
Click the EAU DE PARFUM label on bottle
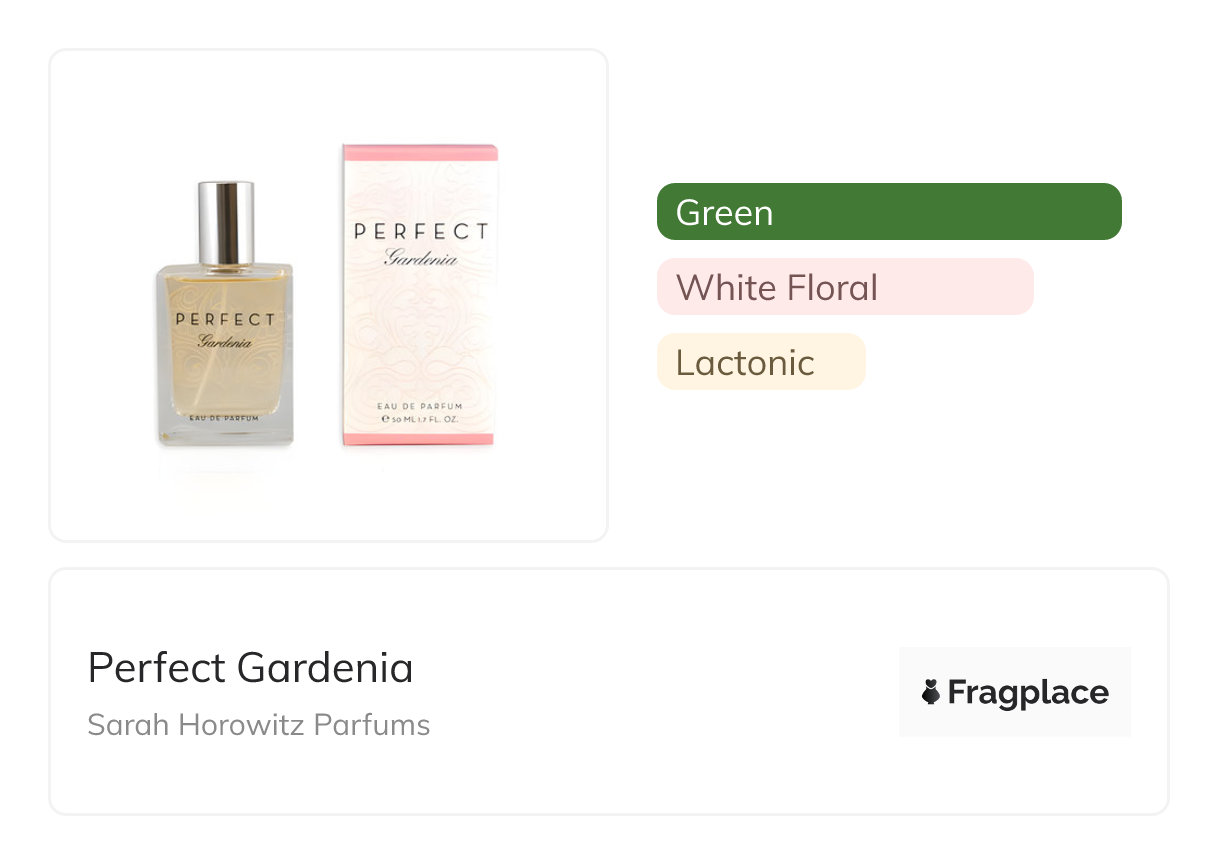click(226, 416)
